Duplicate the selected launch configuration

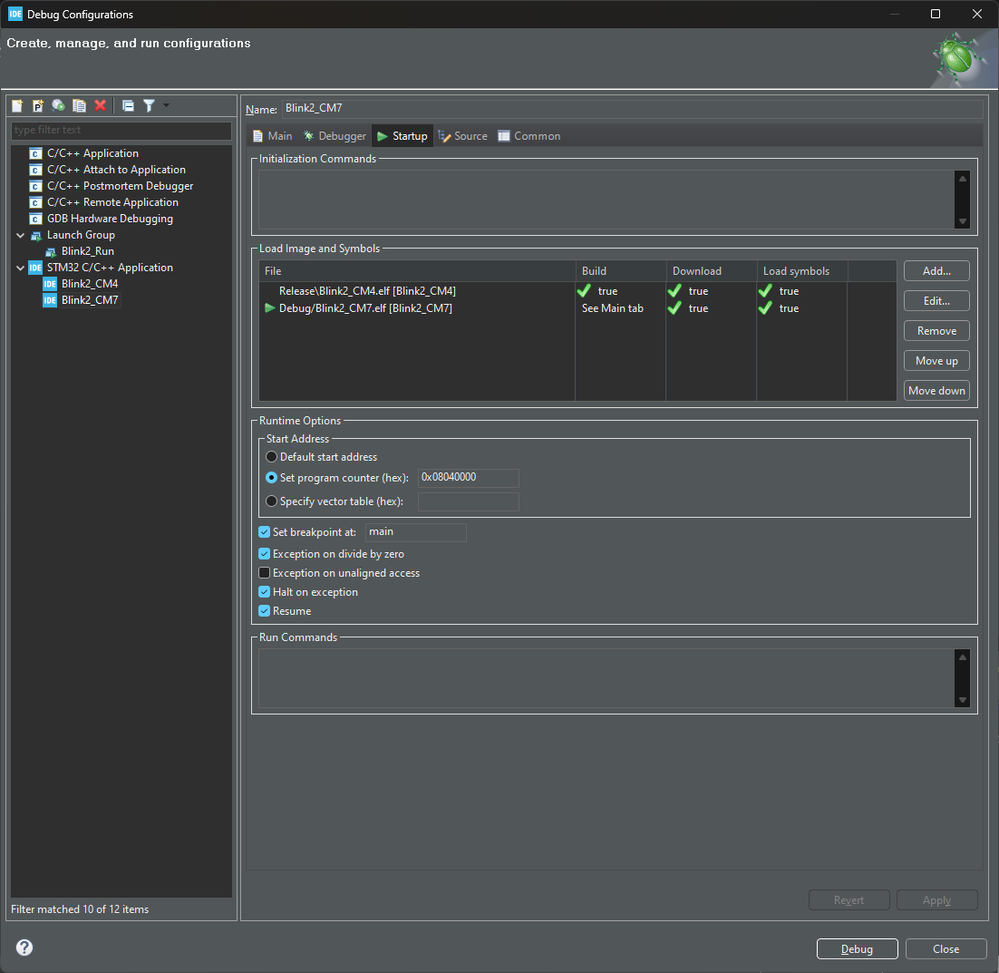tap(79, 106)
